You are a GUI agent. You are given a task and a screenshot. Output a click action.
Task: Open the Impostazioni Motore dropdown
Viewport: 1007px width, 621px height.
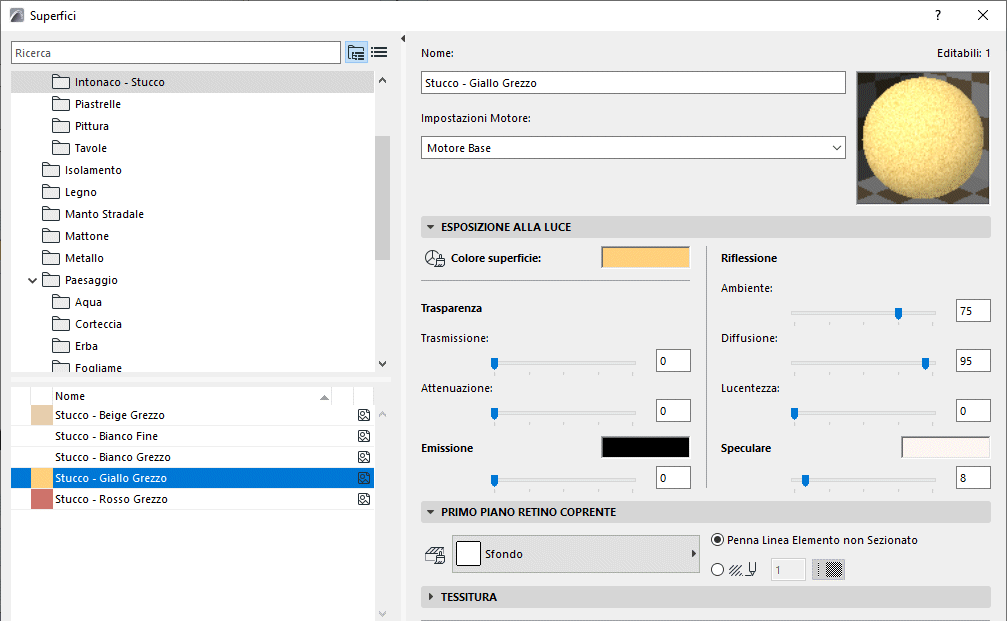coord(633,148)
